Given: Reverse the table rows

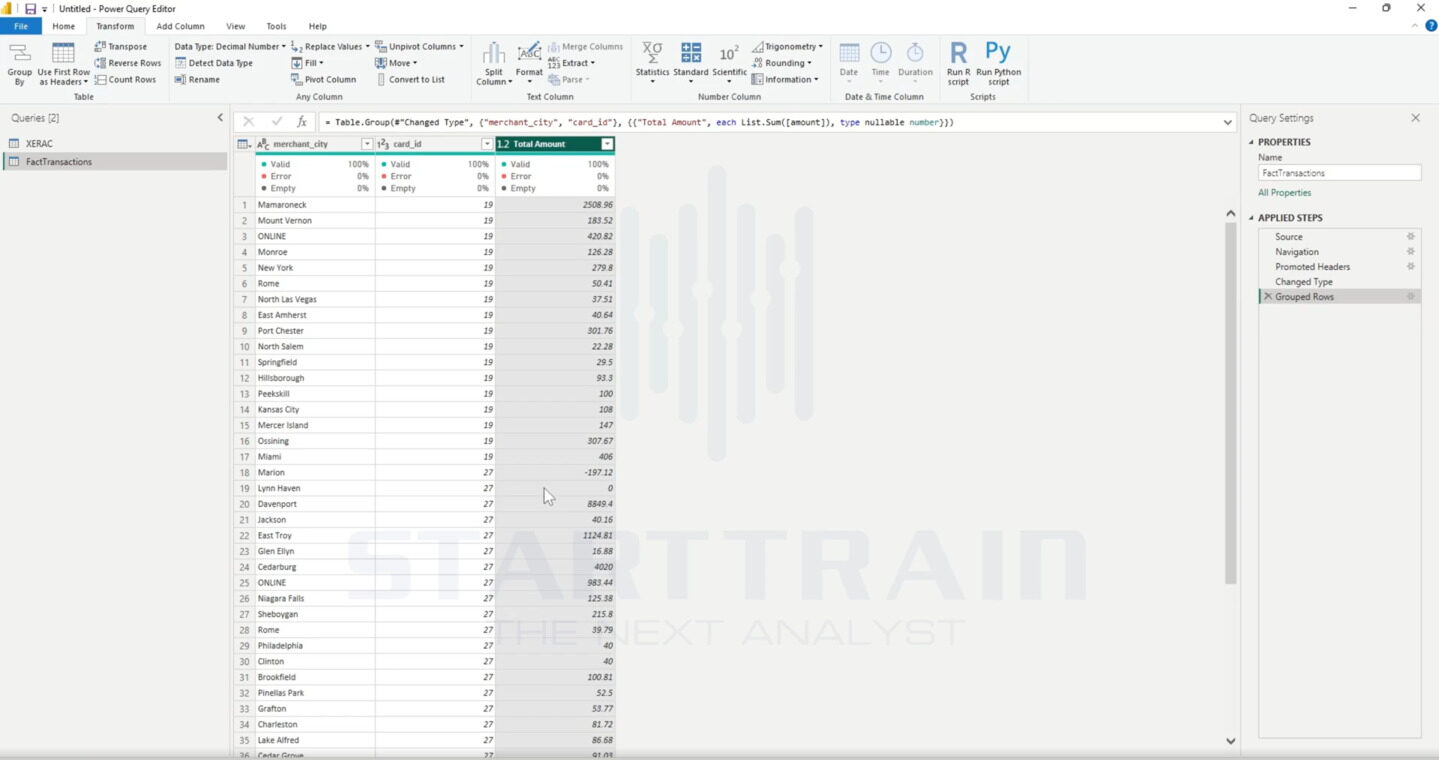Looking at the screenshot, I should pos(128,63).
